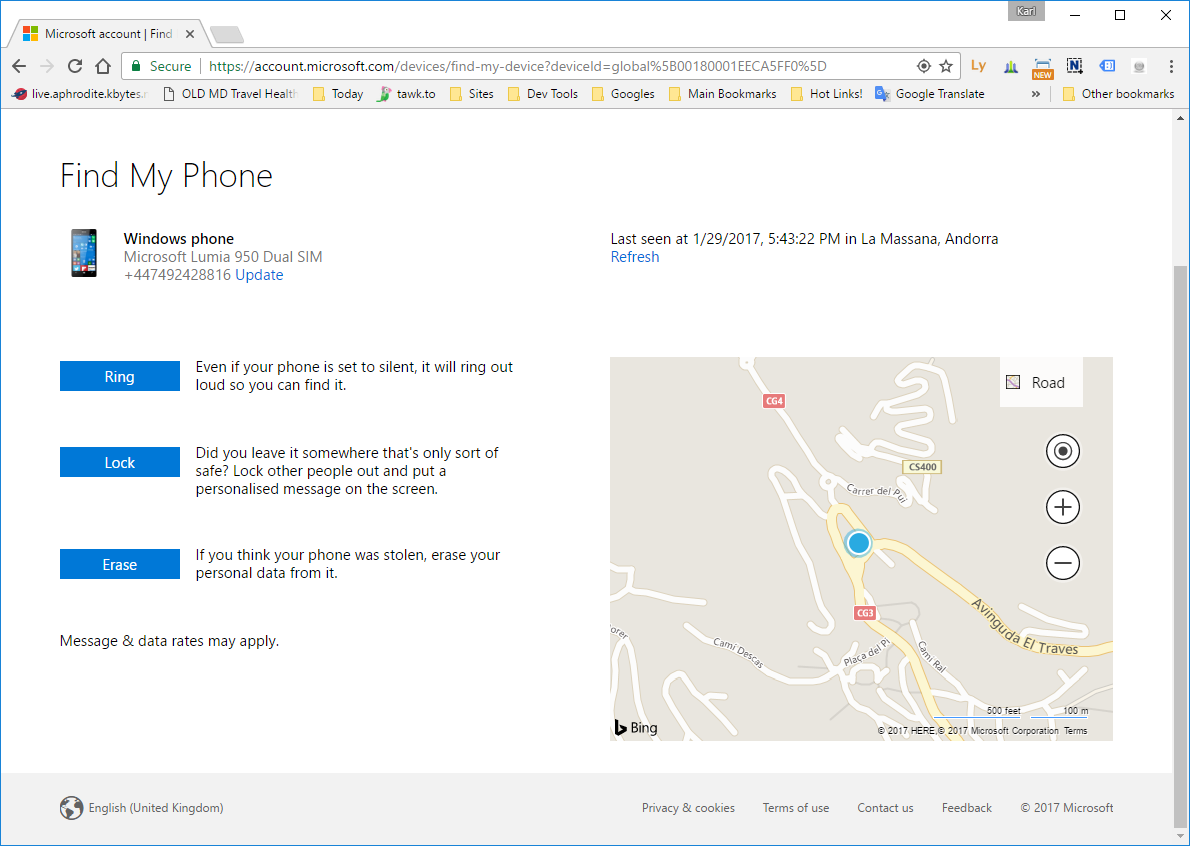Click the Erase button

[120, 565]
